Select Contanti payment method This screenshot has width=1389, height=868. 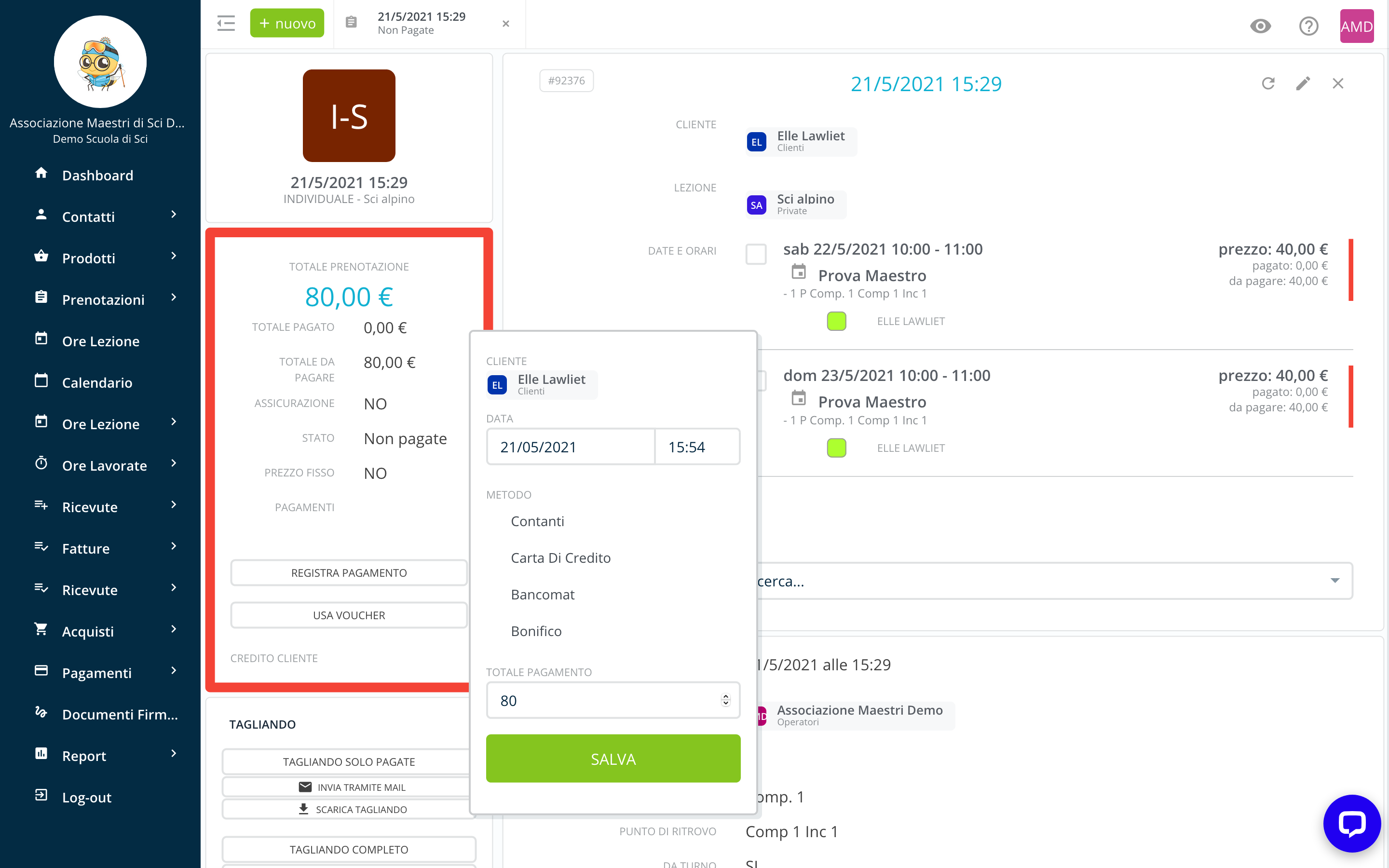537,521
